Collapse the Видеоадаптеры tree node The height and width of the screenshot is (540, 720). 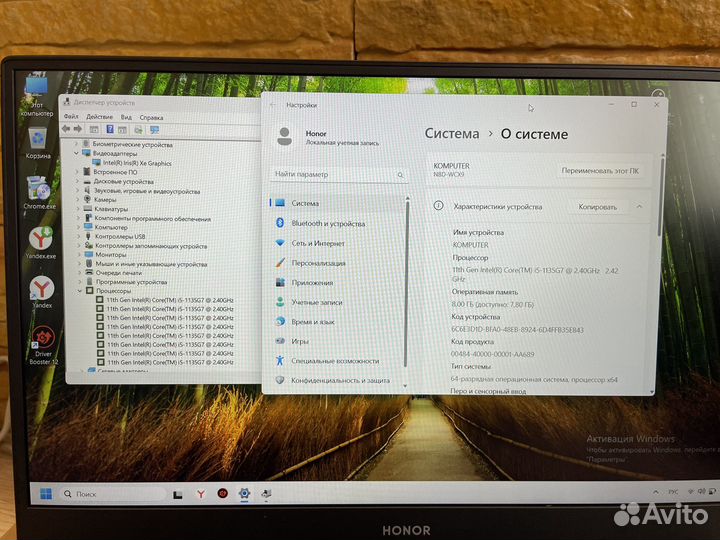click(77, 153)
